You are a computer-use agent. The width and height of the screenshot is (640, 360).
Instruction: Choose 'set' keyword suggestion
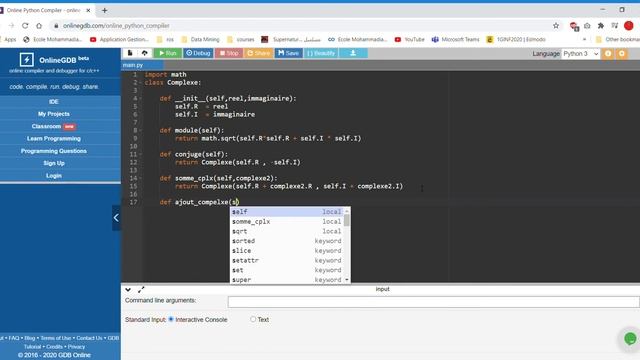[287, 270]
